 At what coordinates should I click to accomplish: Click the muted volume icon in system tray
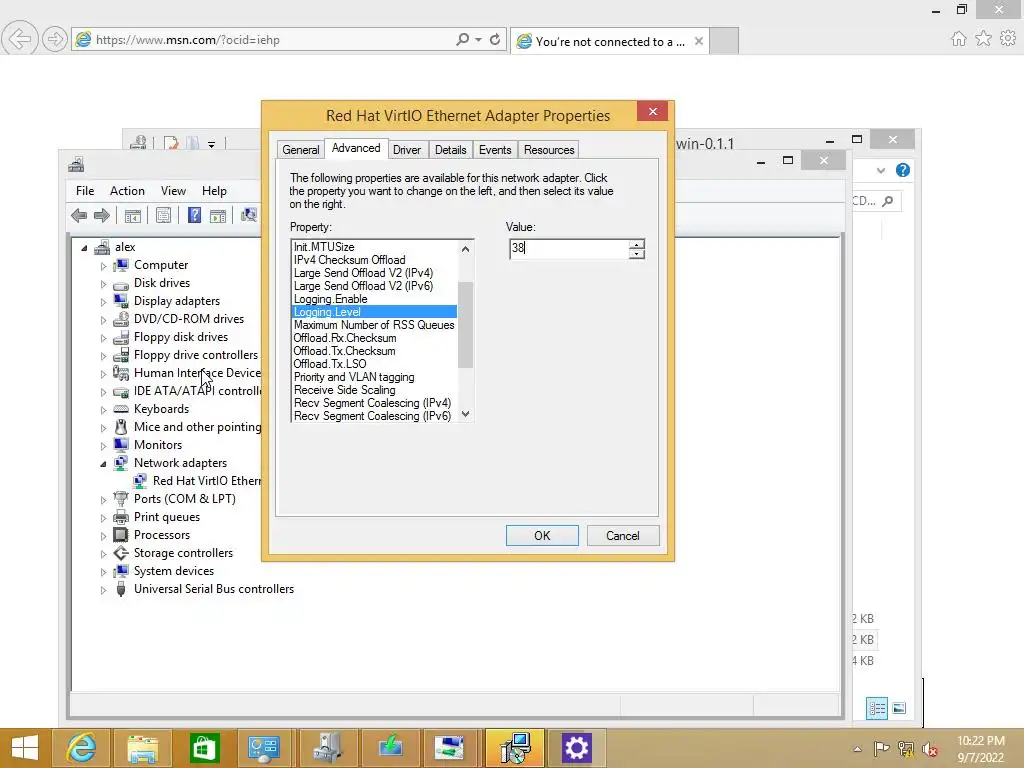coord(930,748)
